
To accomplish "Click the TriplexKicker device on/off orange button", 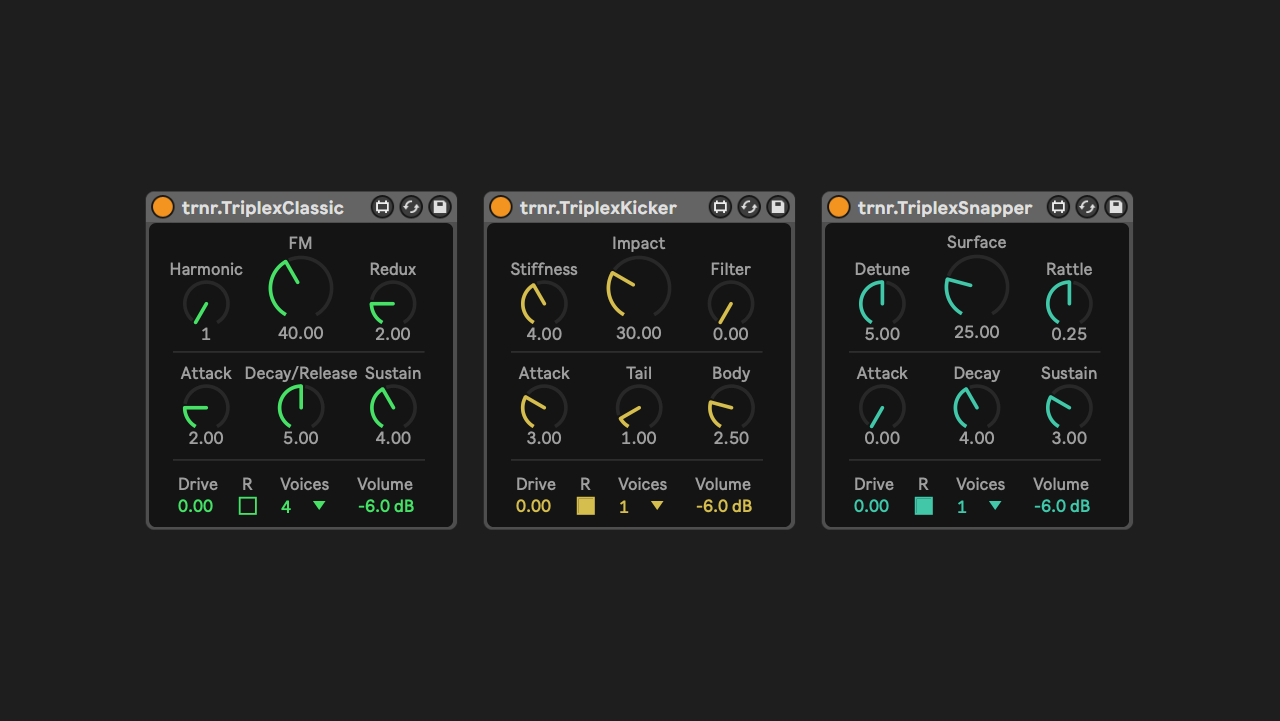I will tap(501, 207).
